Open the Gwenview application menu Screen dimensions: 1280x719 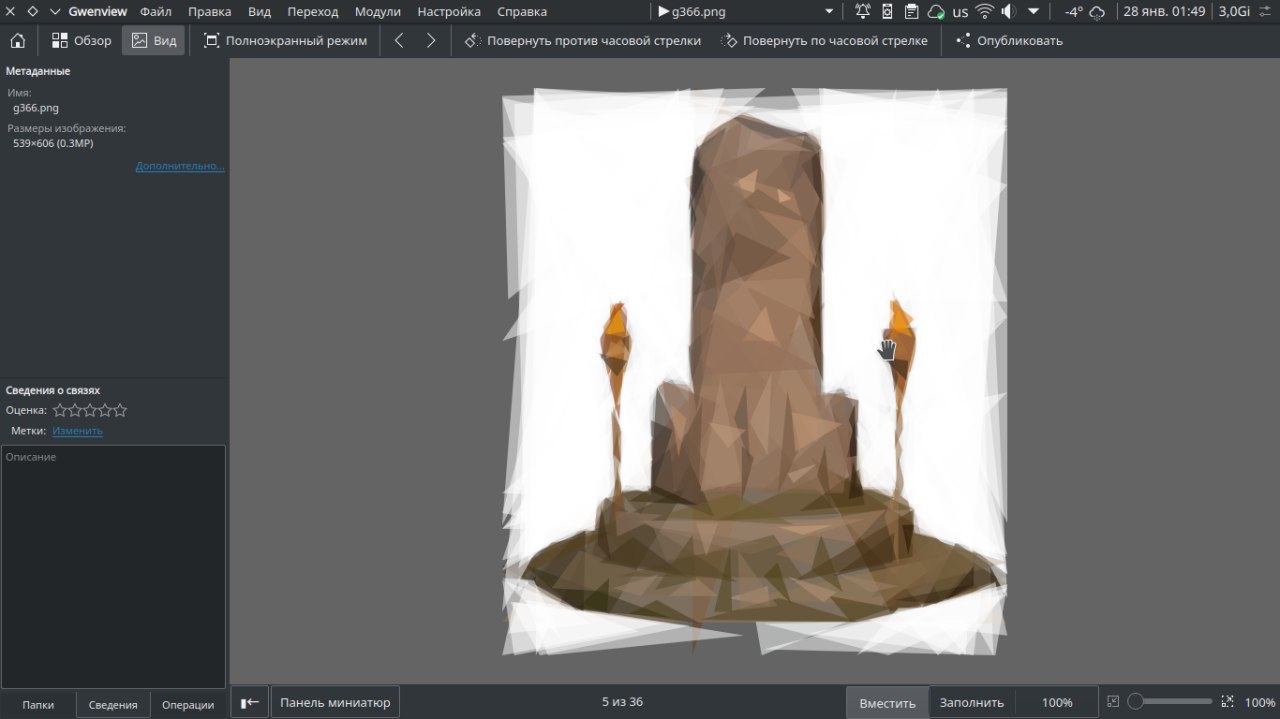click(98, 12)
